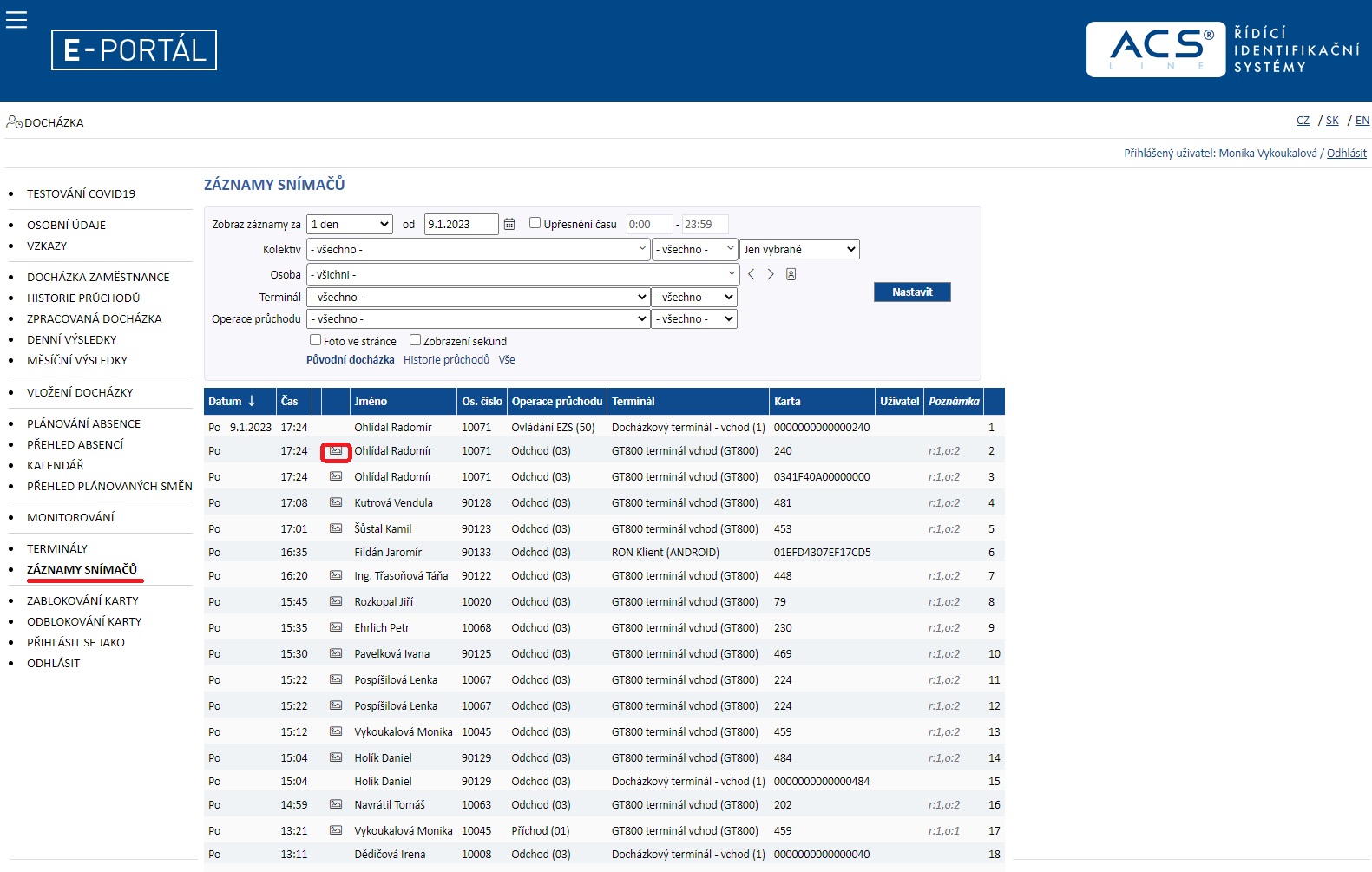Click the date field showing 9.1.2023
Image resolution: width=1372 pixels, height=872 pixels.
pyautogui.click(x=462, y=224)
